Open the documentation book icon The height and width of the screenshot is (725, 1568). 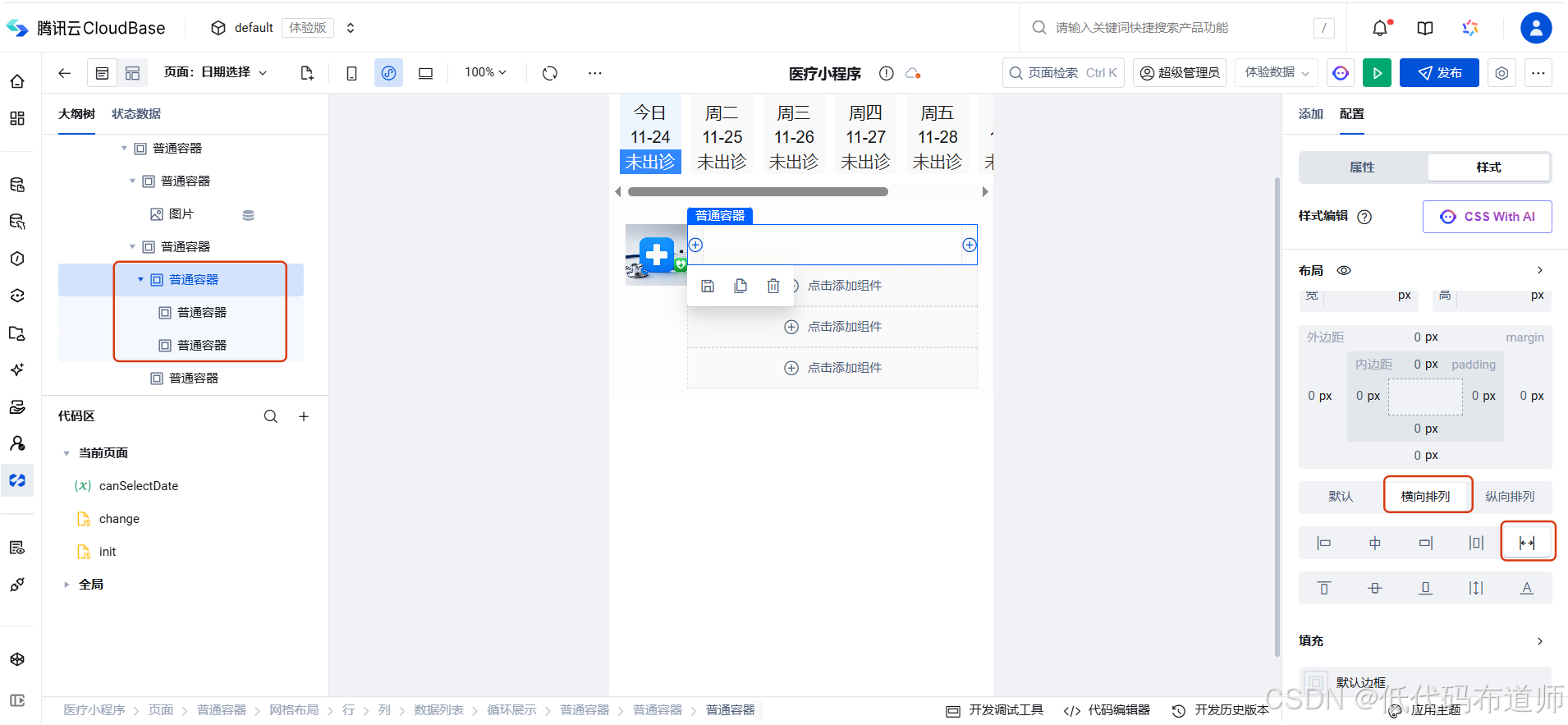(x=1425, y=28)
